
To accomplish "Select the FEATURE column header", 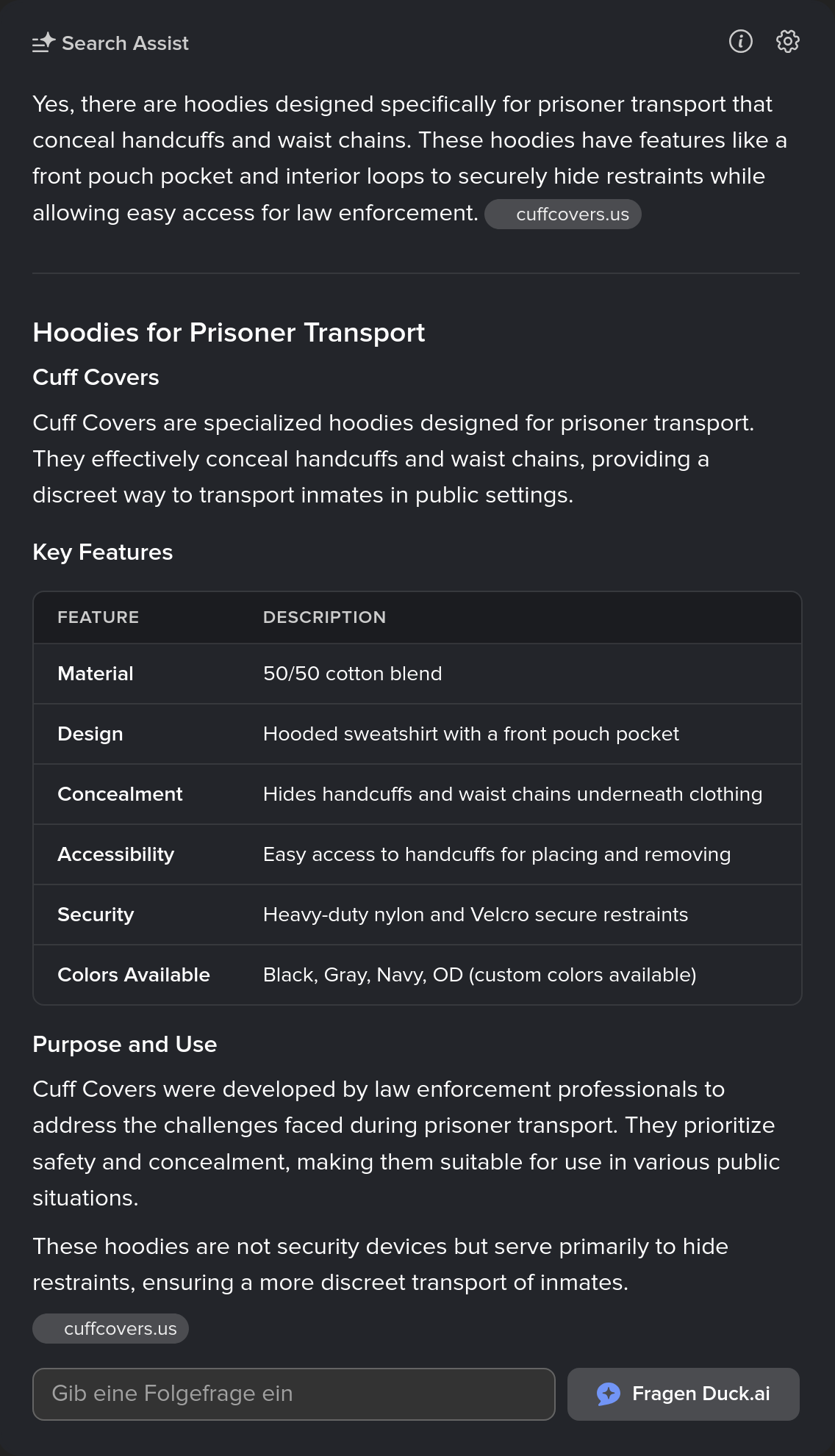I will coord(98,617).
